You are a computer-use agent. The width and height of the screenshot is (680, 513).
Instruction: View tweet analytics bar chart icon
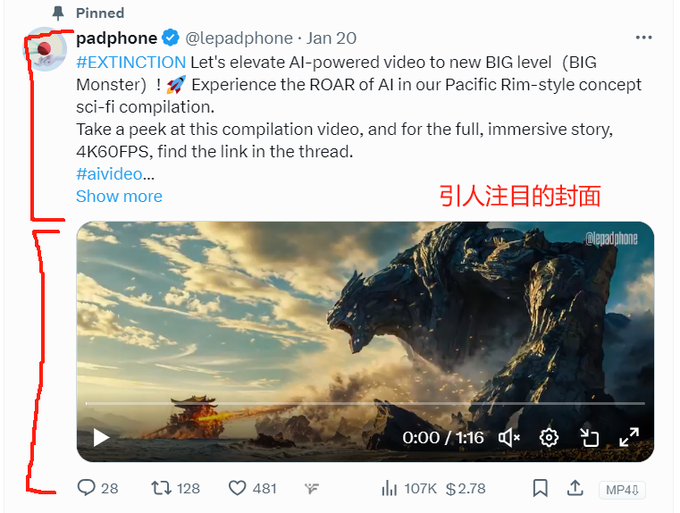[x=389, y=488]
